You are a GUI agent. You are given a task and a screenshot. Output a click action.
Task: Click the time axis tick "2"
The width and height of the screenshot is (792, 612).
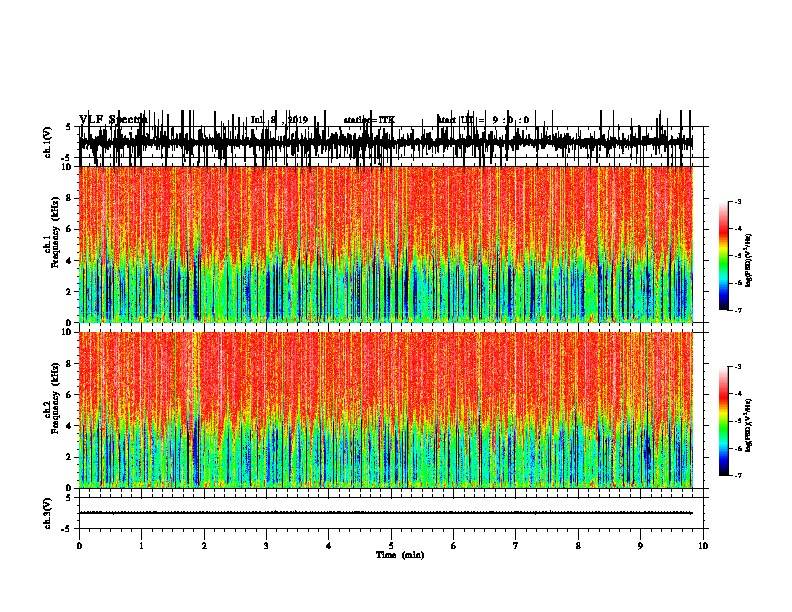pyautogui.click(x=204, y=546)
